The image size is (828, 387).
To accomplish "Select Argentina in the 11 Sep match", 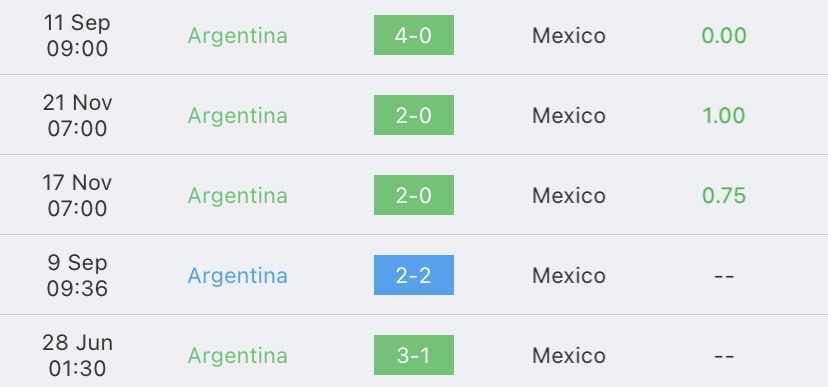I will click(238, 36).
